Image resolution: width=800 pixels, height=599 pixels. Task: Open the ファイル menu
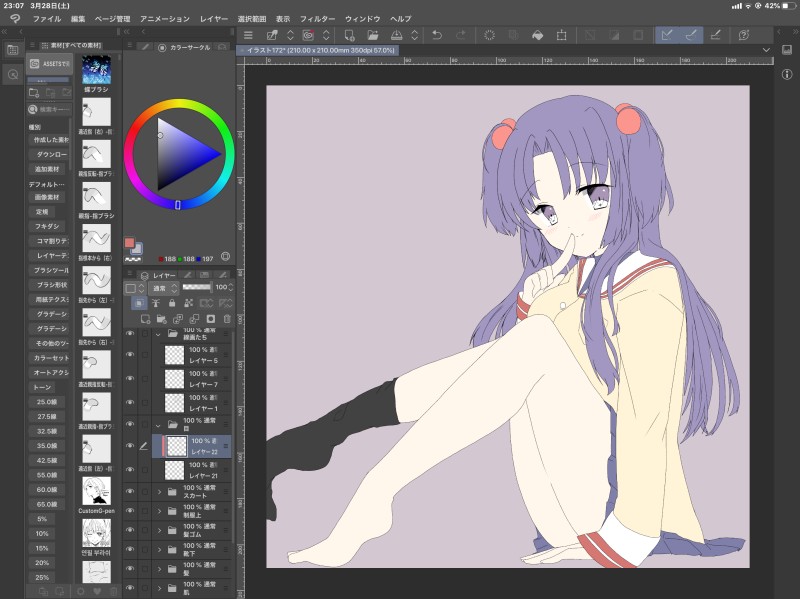pos(47,19)
